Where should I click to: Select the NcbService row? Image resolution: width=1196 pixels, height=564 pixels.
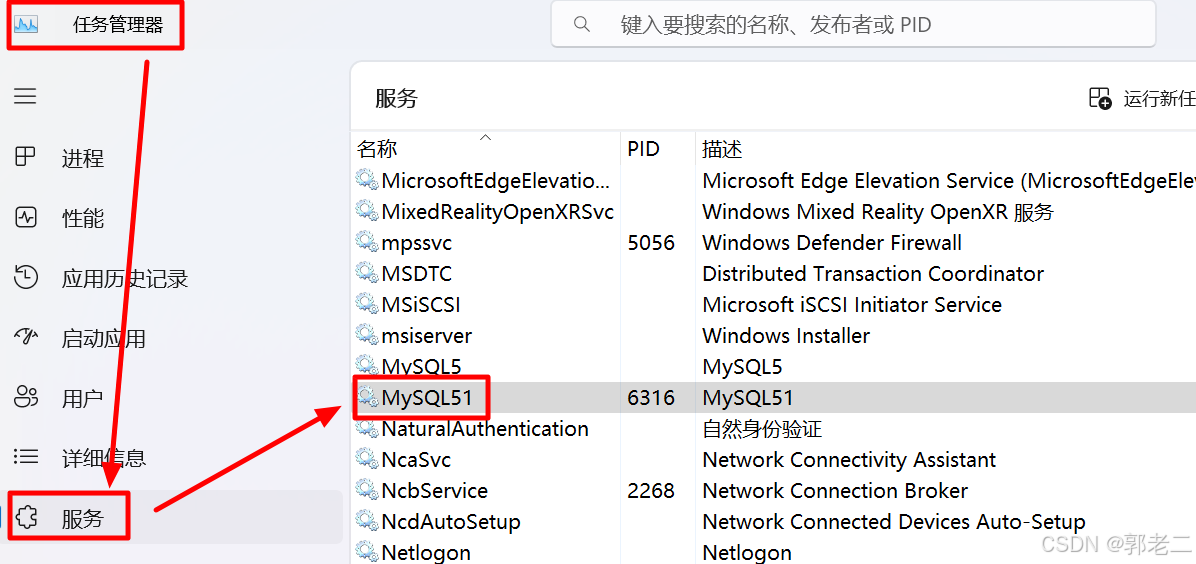[434, 491]
